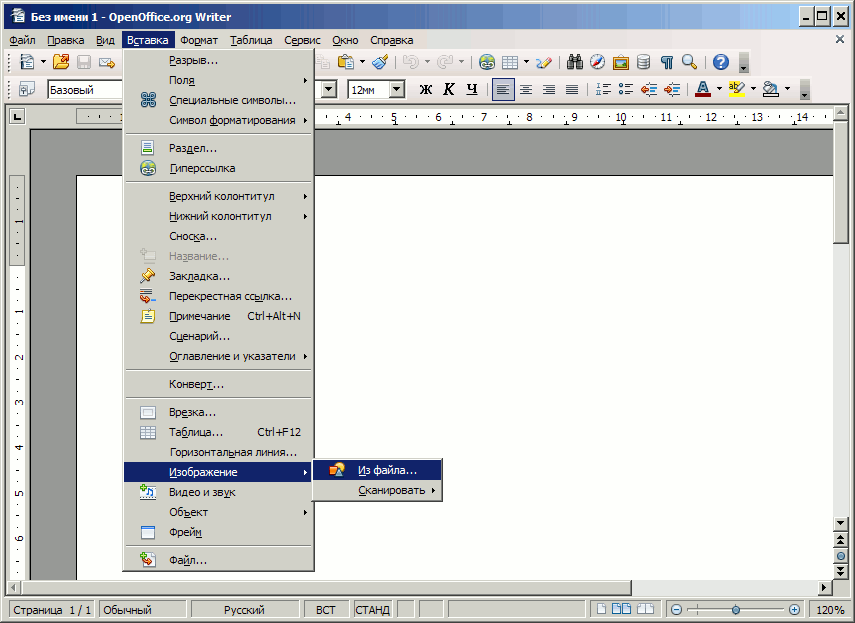
Task: Click the 120% zoom percentage
Action: (x=830, y=610)
